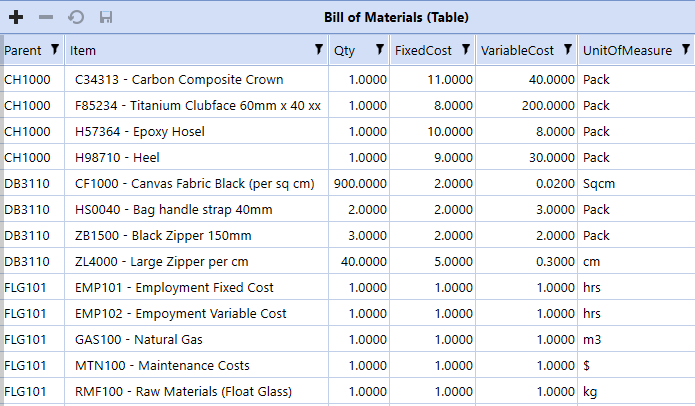Click the minus icon to remove a row
The height and width of the screenshot is (406, 695).
46,17
